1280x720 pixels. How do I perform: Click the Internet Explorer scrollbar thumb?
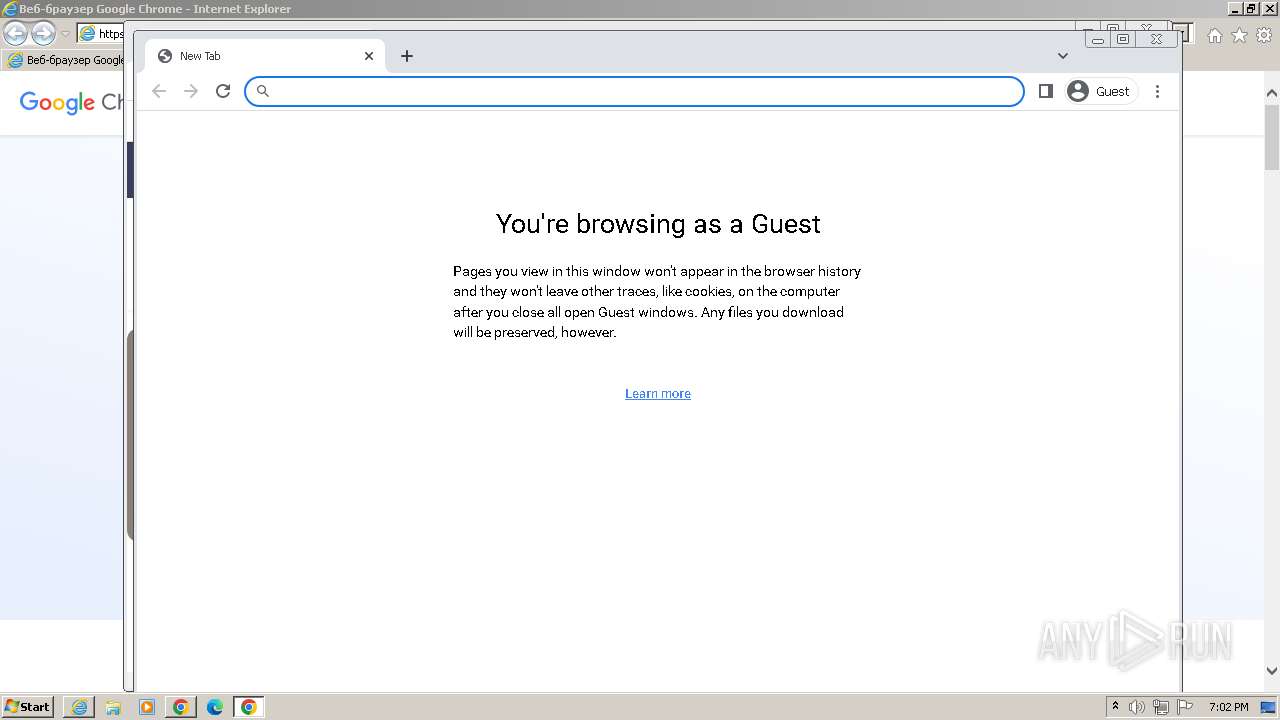(1272, 136)
